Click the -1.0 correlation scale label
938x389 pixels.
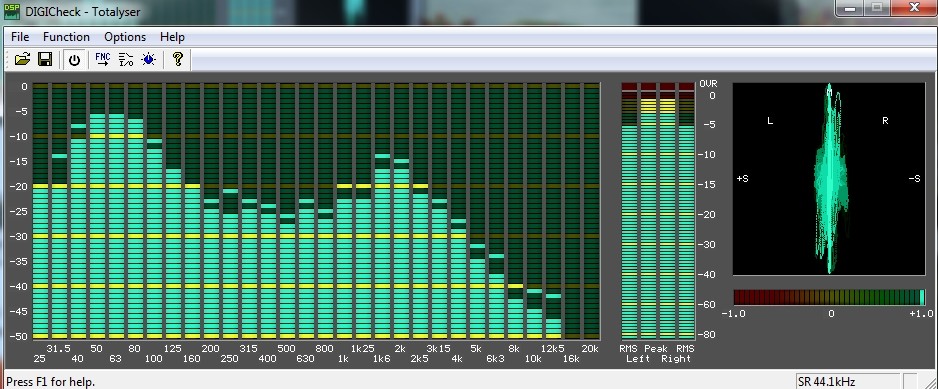tap(733, 314)
